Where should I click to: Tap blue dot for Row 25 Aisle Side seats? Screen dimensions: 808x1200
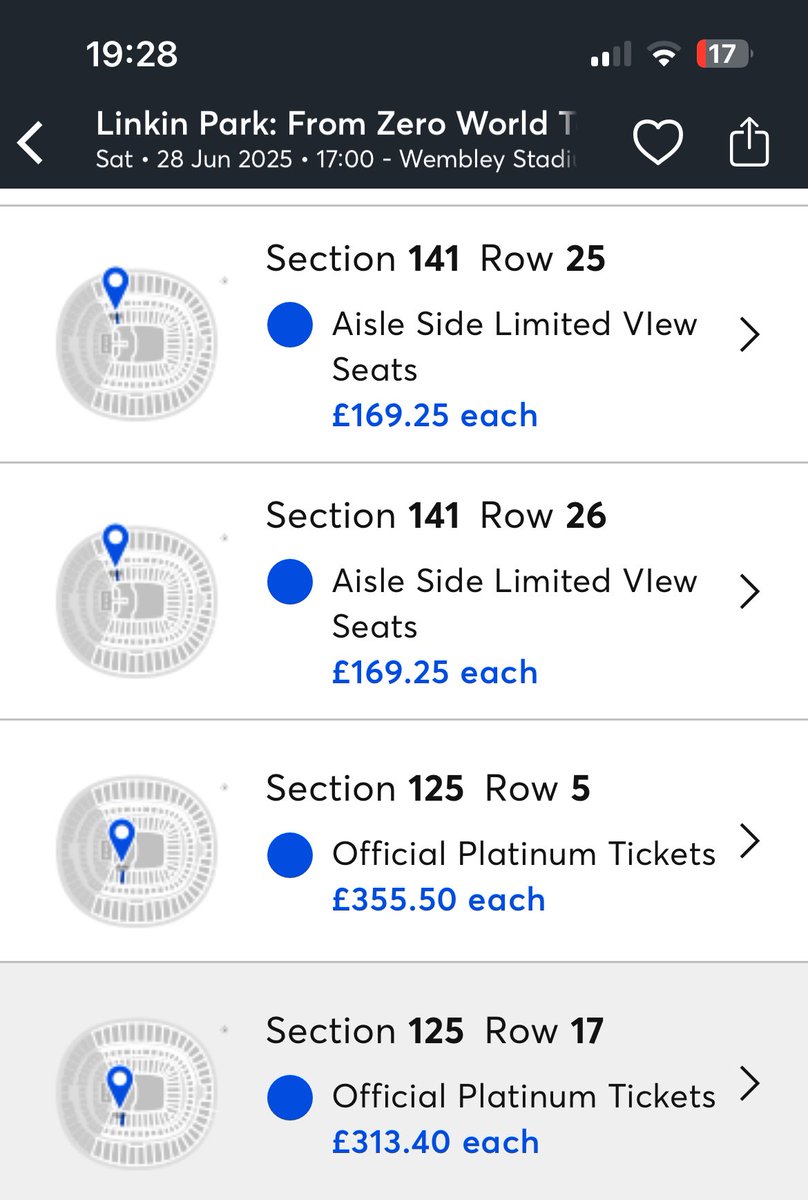[290, 325]
